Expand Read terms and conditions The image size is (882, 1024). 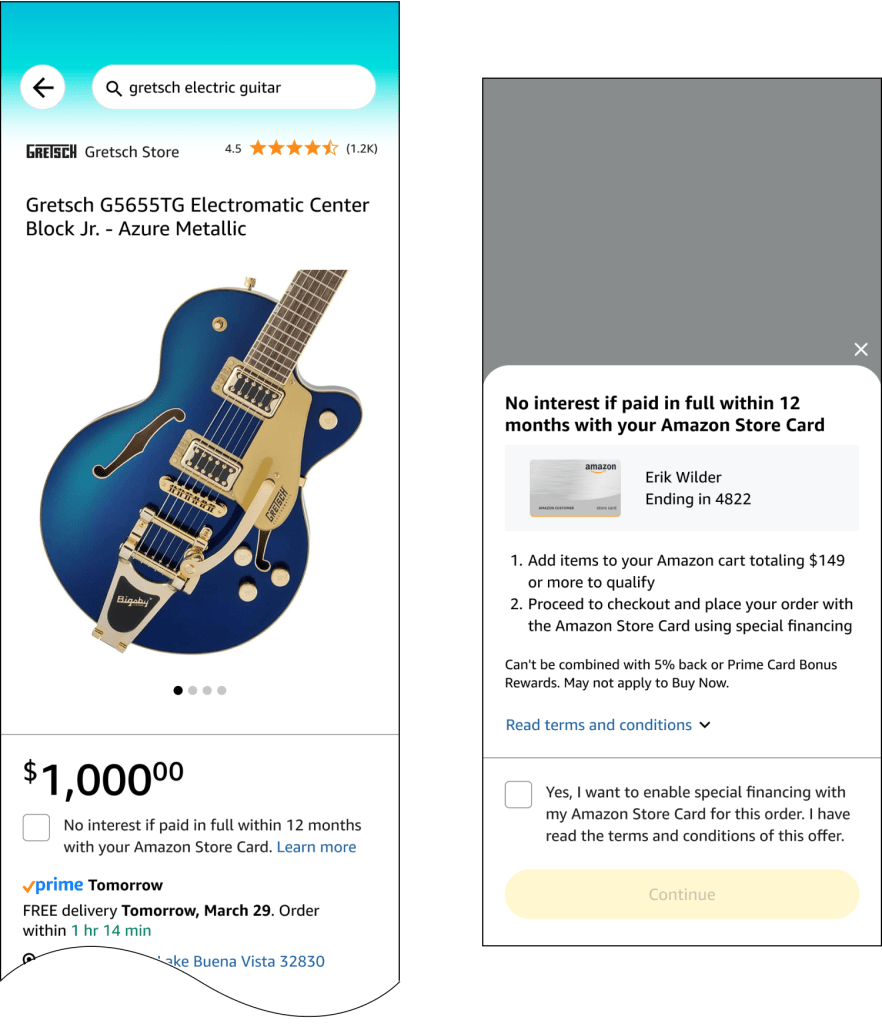[598, 725]
